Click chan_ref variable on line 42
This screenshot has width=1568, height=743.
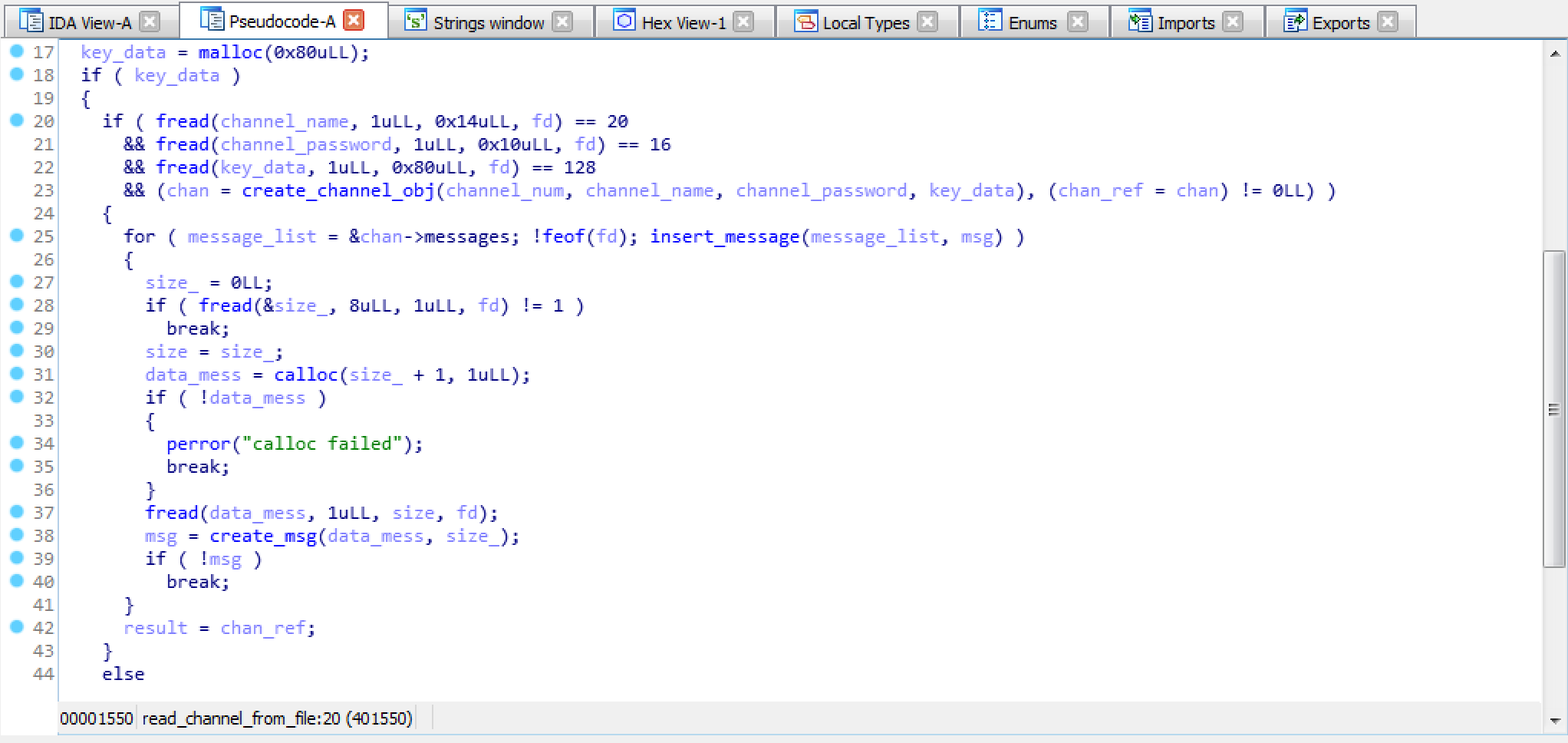click(263, 628)
